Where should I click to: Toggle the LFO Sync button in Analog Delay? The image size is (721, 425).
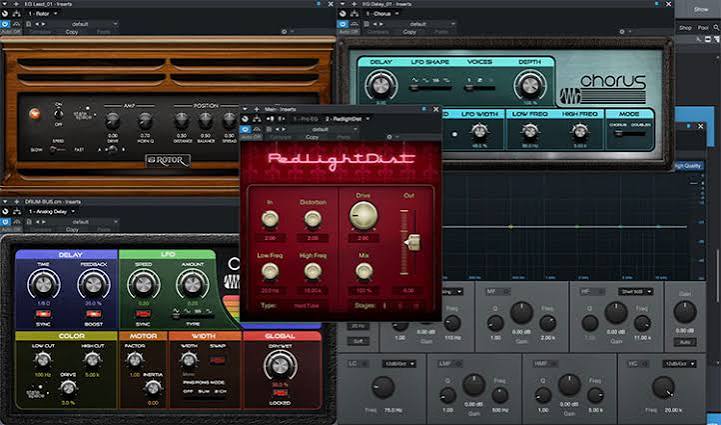pos(143,314)
